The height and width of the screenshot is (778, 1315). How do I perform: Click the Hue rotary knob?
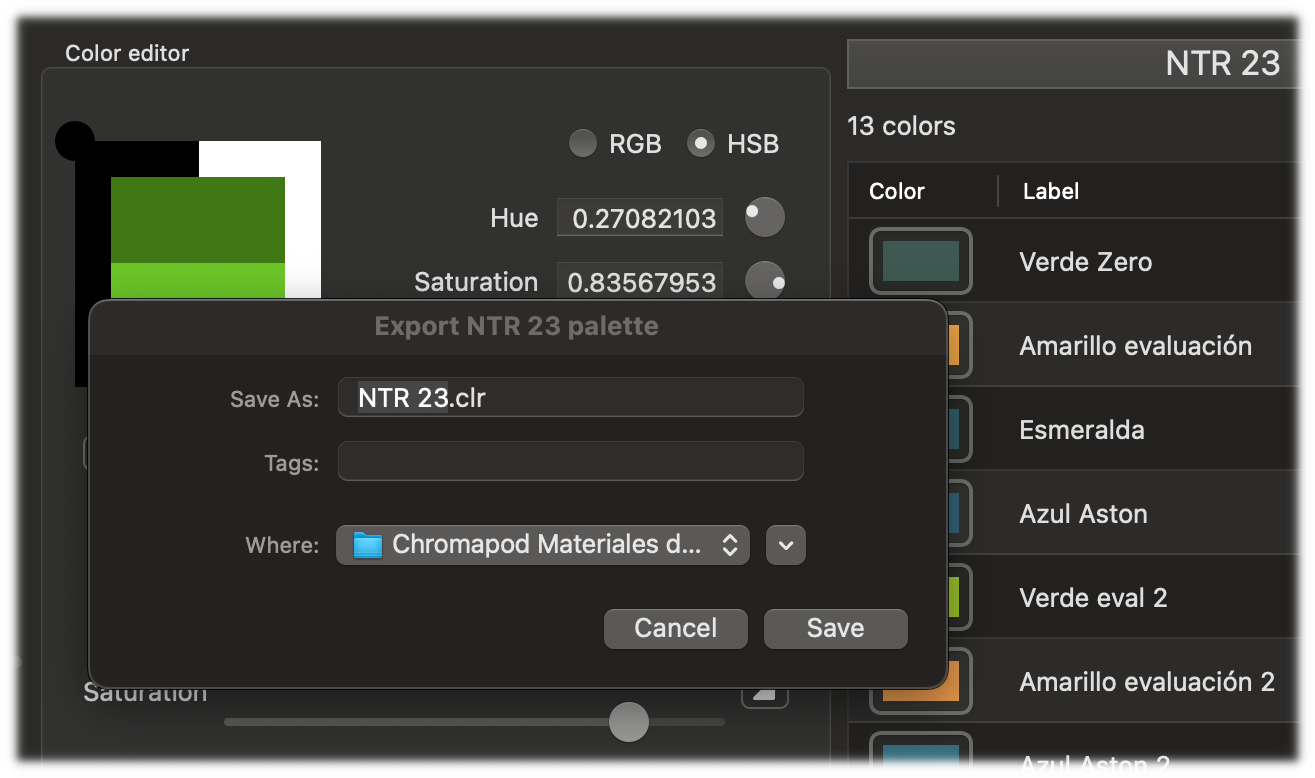pos(765,217)
